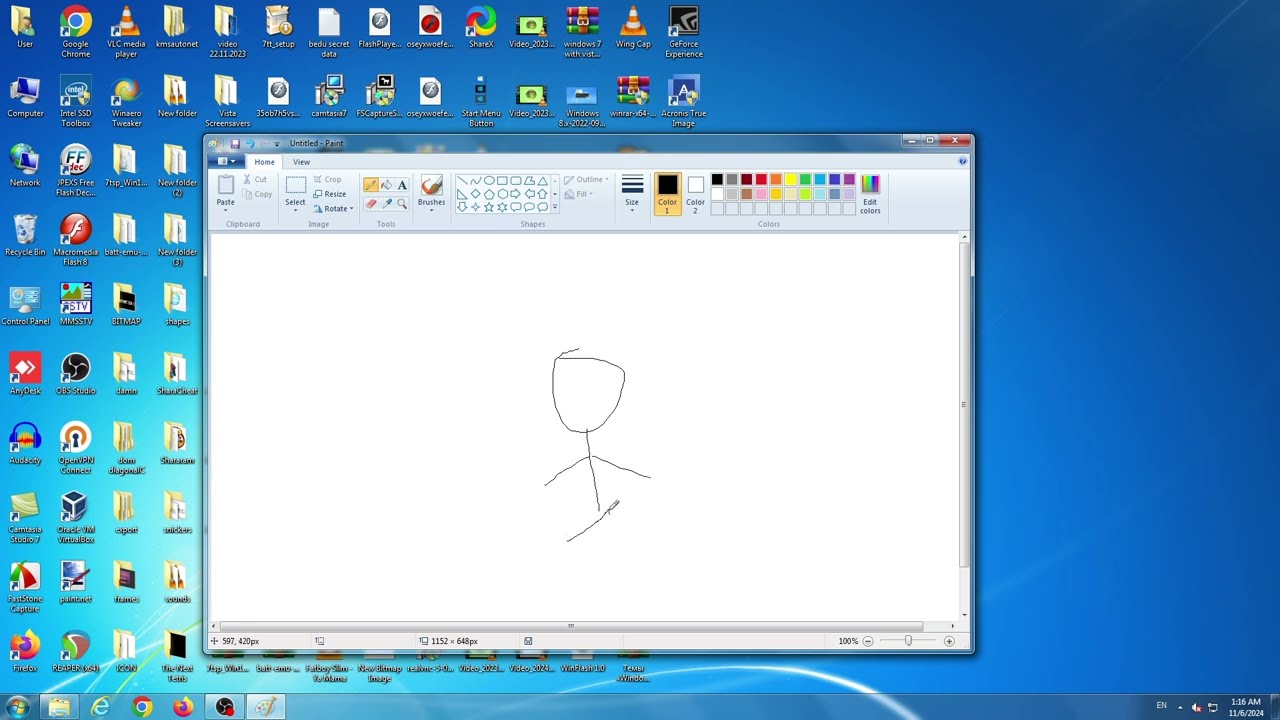
Task: Choose the five-point star shape
Action: click(x=489, y=207)
